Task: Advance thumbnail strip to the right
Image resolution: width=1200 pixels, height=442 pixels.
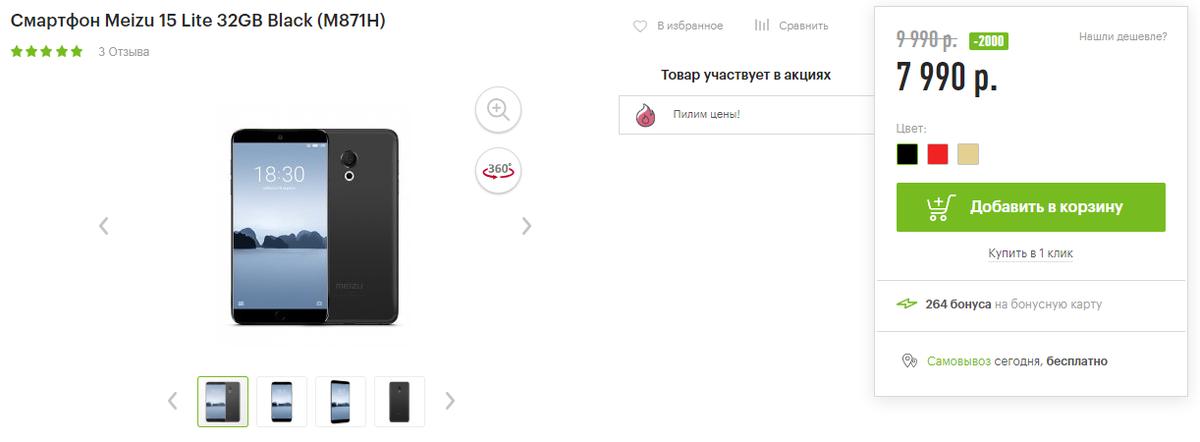Action: click(450, 401)
